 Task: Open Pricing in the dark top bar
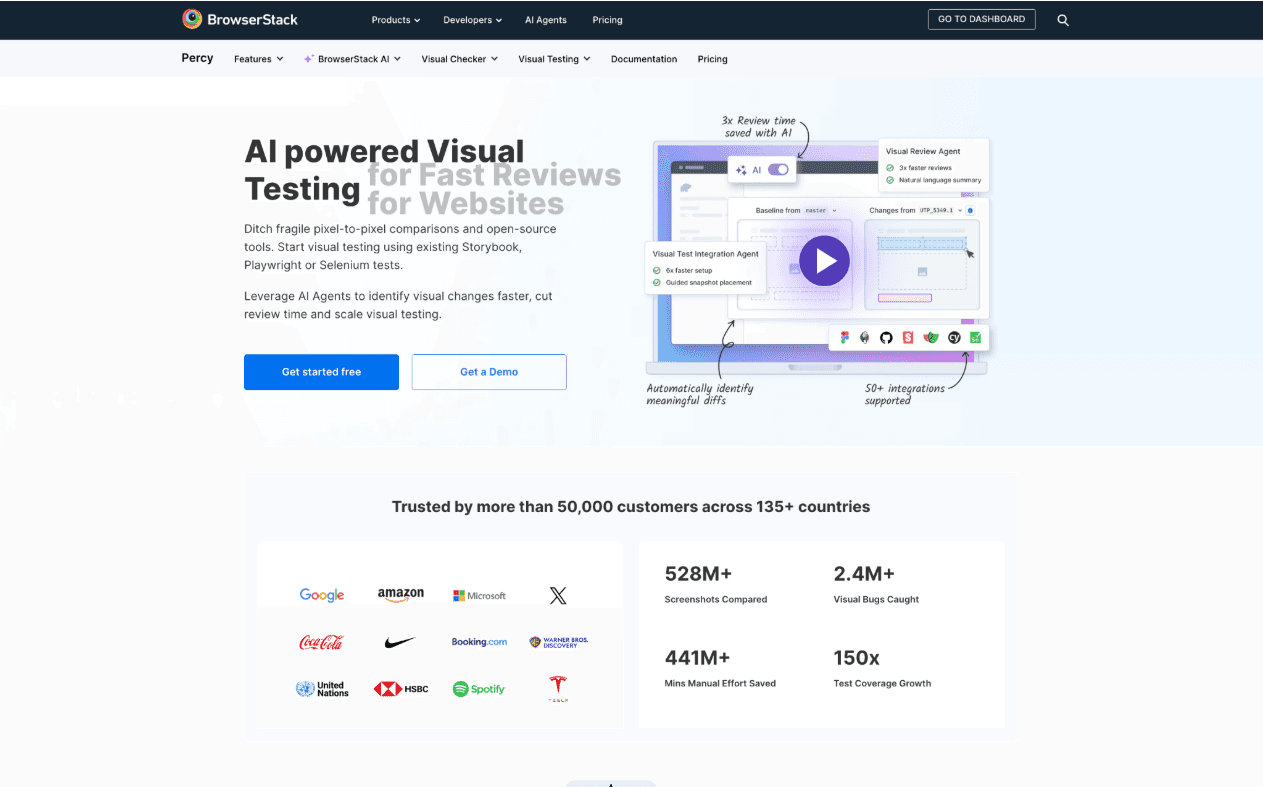(x=607, y=20)
